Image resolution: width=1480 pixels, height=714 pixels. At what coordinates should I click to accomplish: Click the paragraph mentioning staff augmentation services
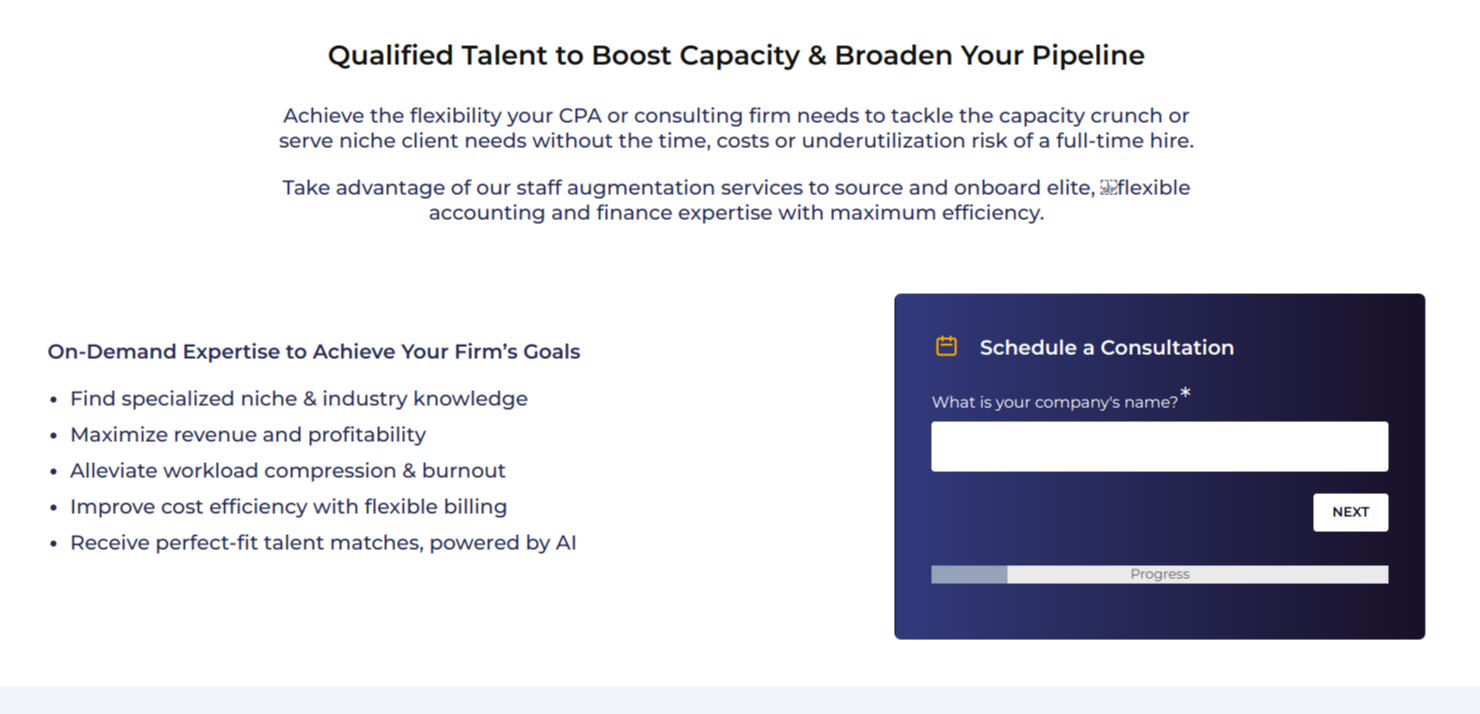[x=736, y=200]
